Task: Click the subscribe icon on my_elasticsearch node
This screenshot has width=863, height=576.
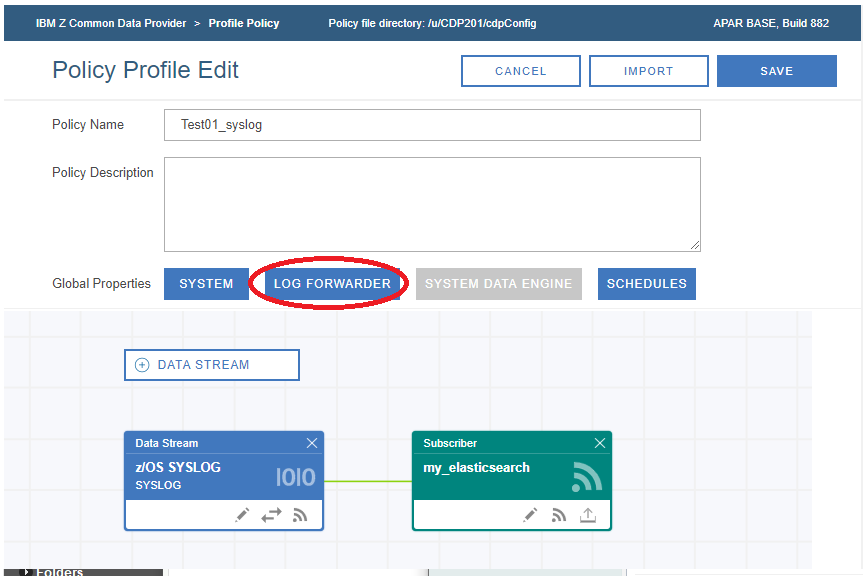Action: [x=559, y=515]
